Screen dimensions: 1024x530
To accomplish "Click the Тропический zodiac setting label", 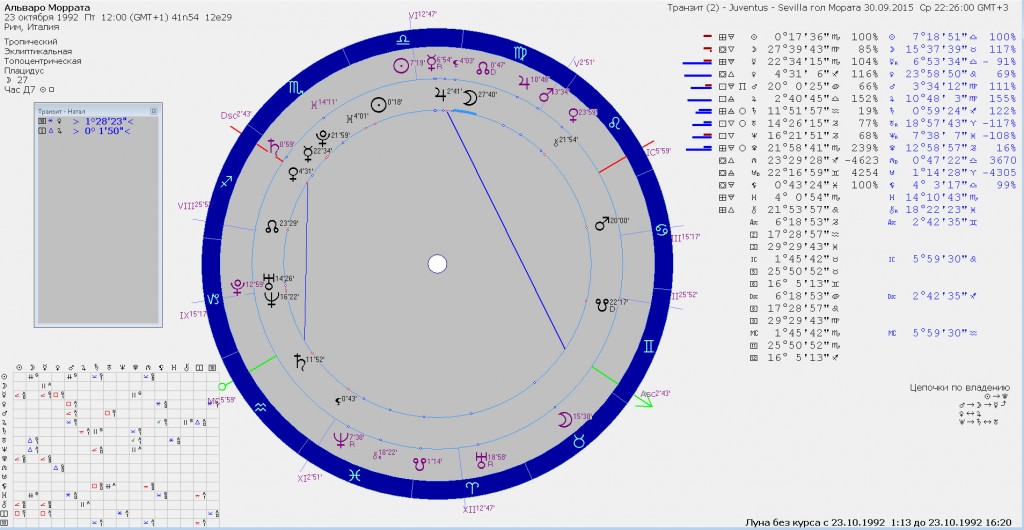I will click(x=30, y=43).
